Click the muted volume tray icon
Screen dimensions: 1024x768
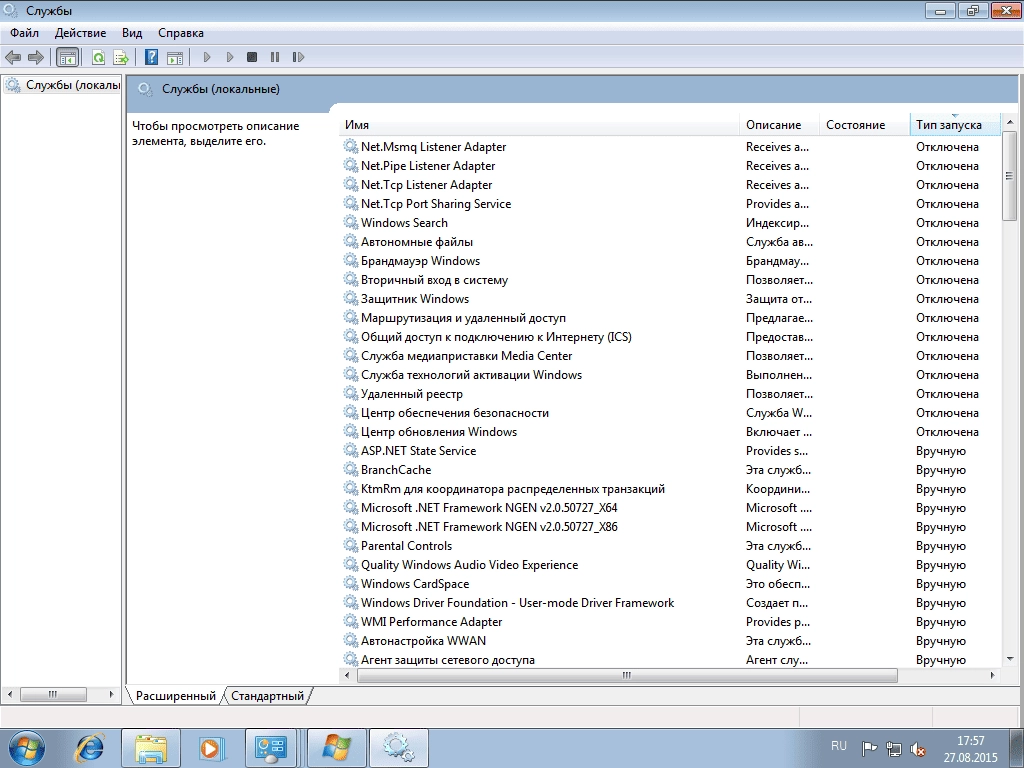[x=918, y=748]
